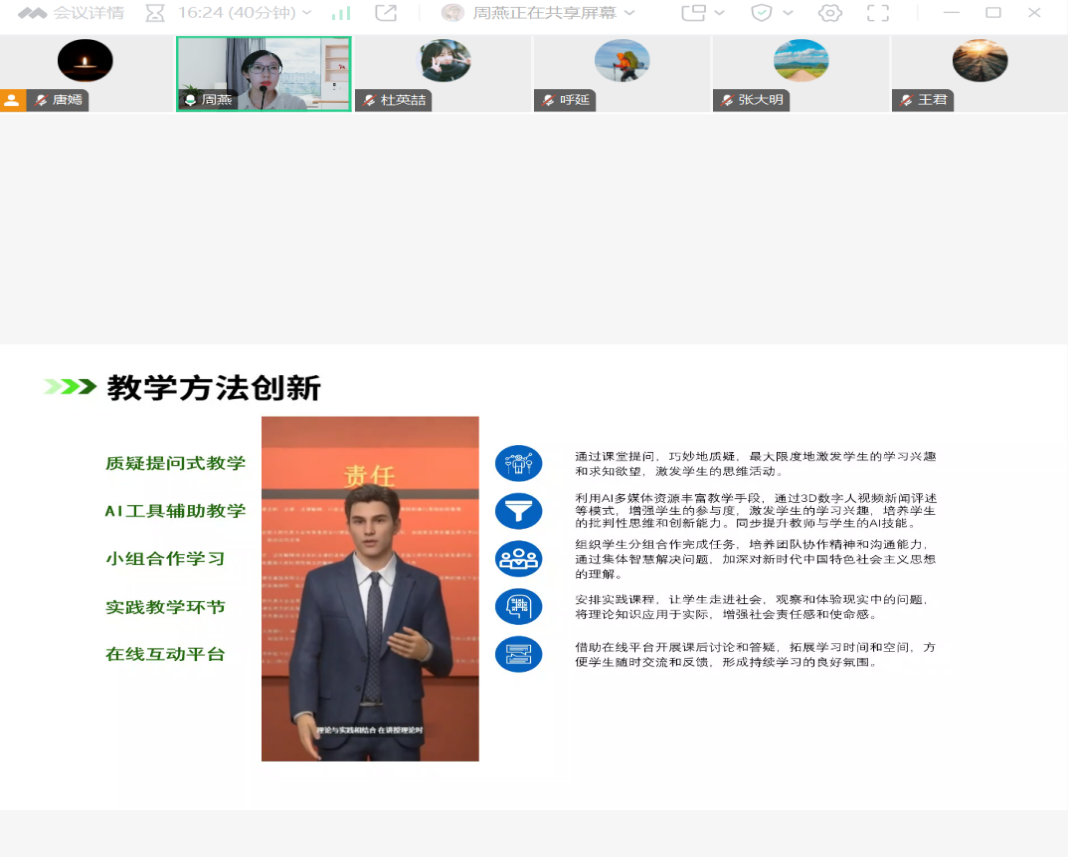
Task: Close the meeting window
Action: point(1034,13)
